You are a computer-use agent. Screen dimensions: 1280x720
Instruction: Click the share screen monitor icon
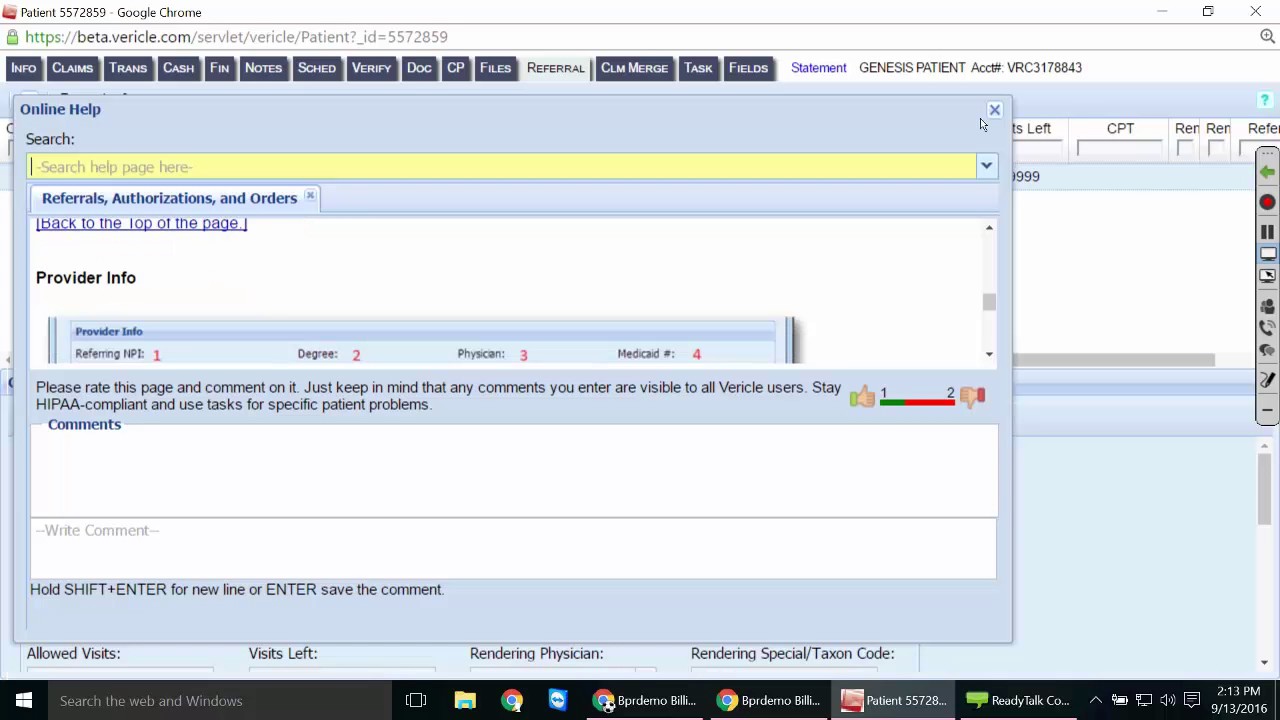[x=1267, y=254]
